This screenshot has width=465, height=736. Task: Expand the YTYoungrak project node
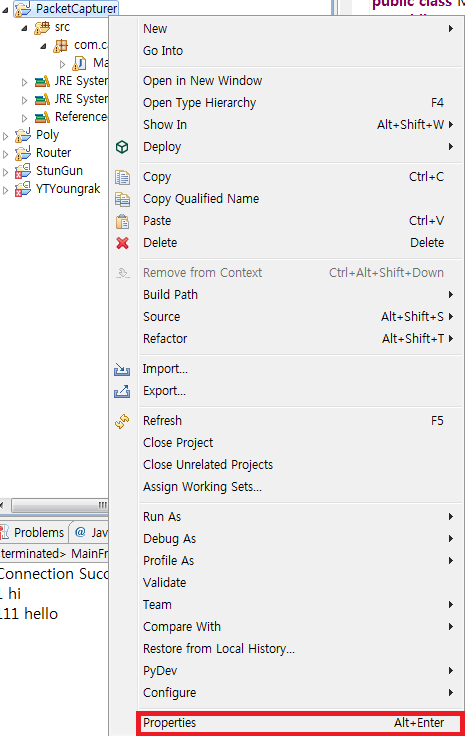point(6,190)
